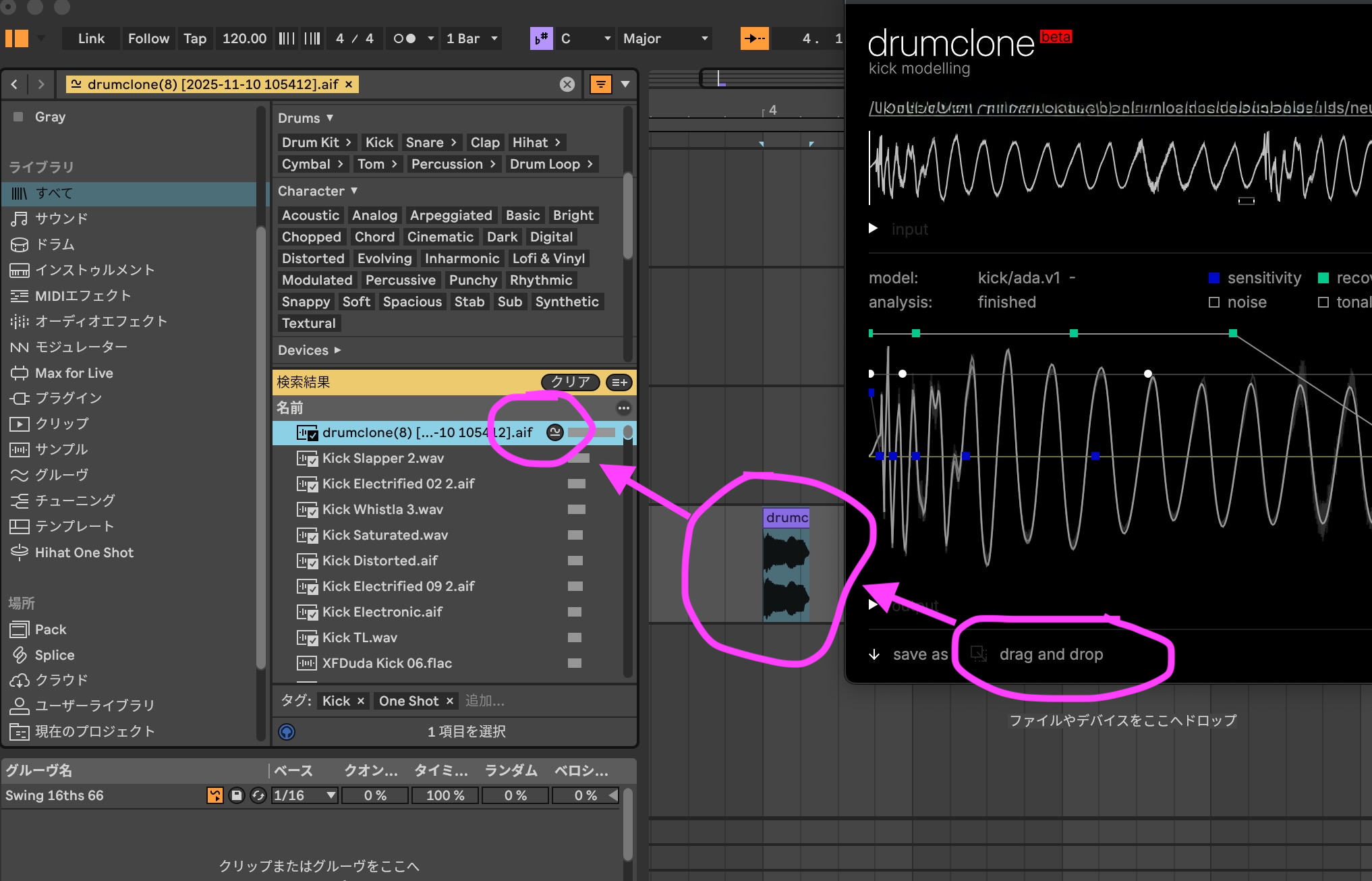Click the preview headphone icon

pos(287,732)
